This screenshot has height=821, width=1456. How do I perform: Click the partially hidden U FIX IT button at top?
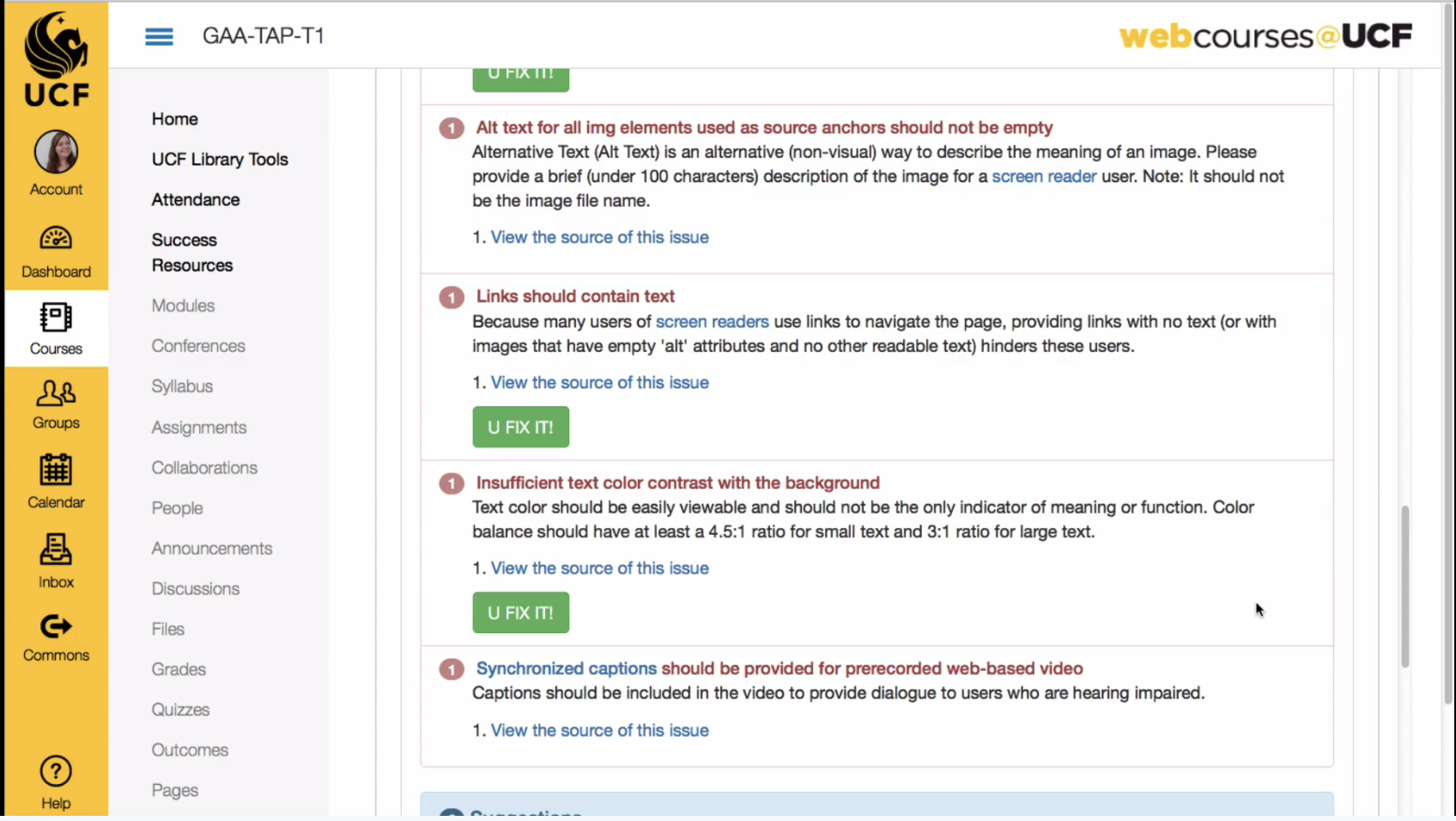click(520, 80)
